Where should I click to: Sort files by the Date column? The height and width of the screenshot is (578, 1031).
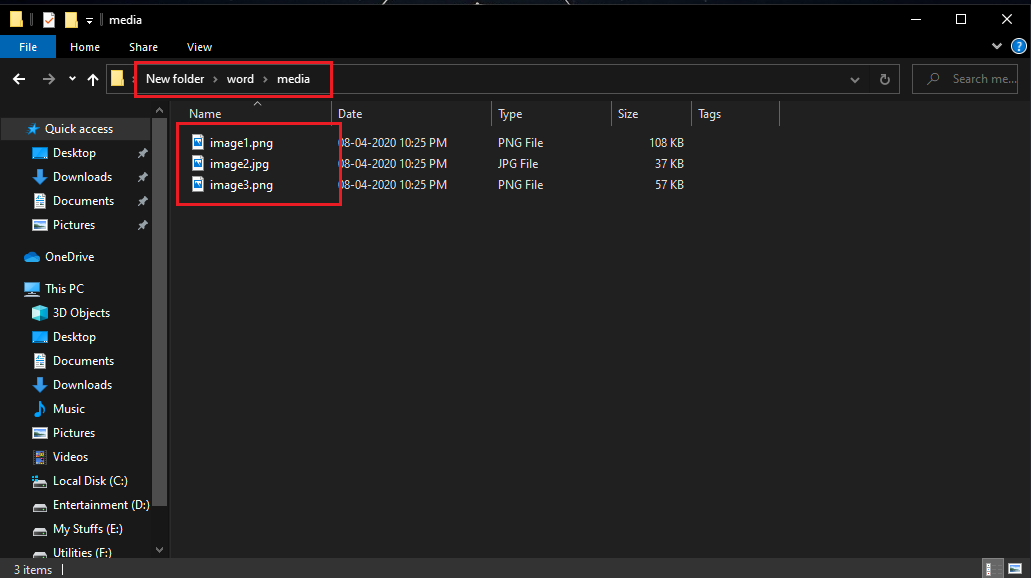click(x=349, y=113)
